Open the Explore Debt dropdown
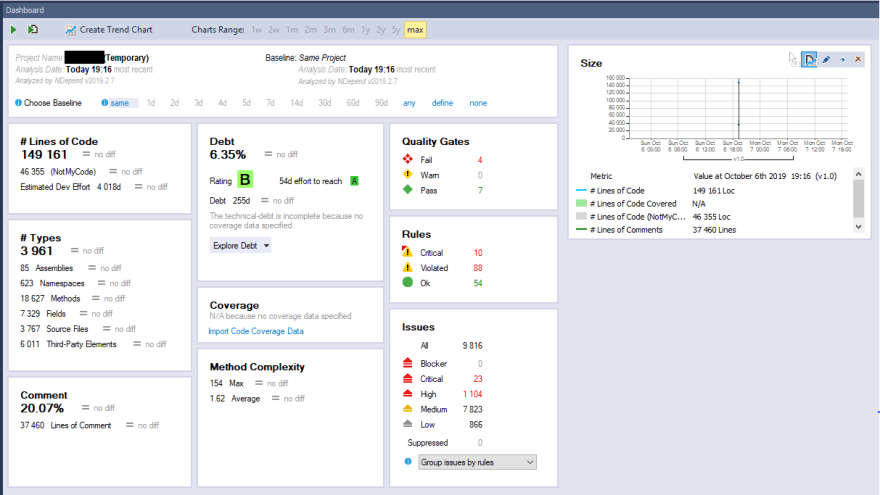 pos(240,246)
